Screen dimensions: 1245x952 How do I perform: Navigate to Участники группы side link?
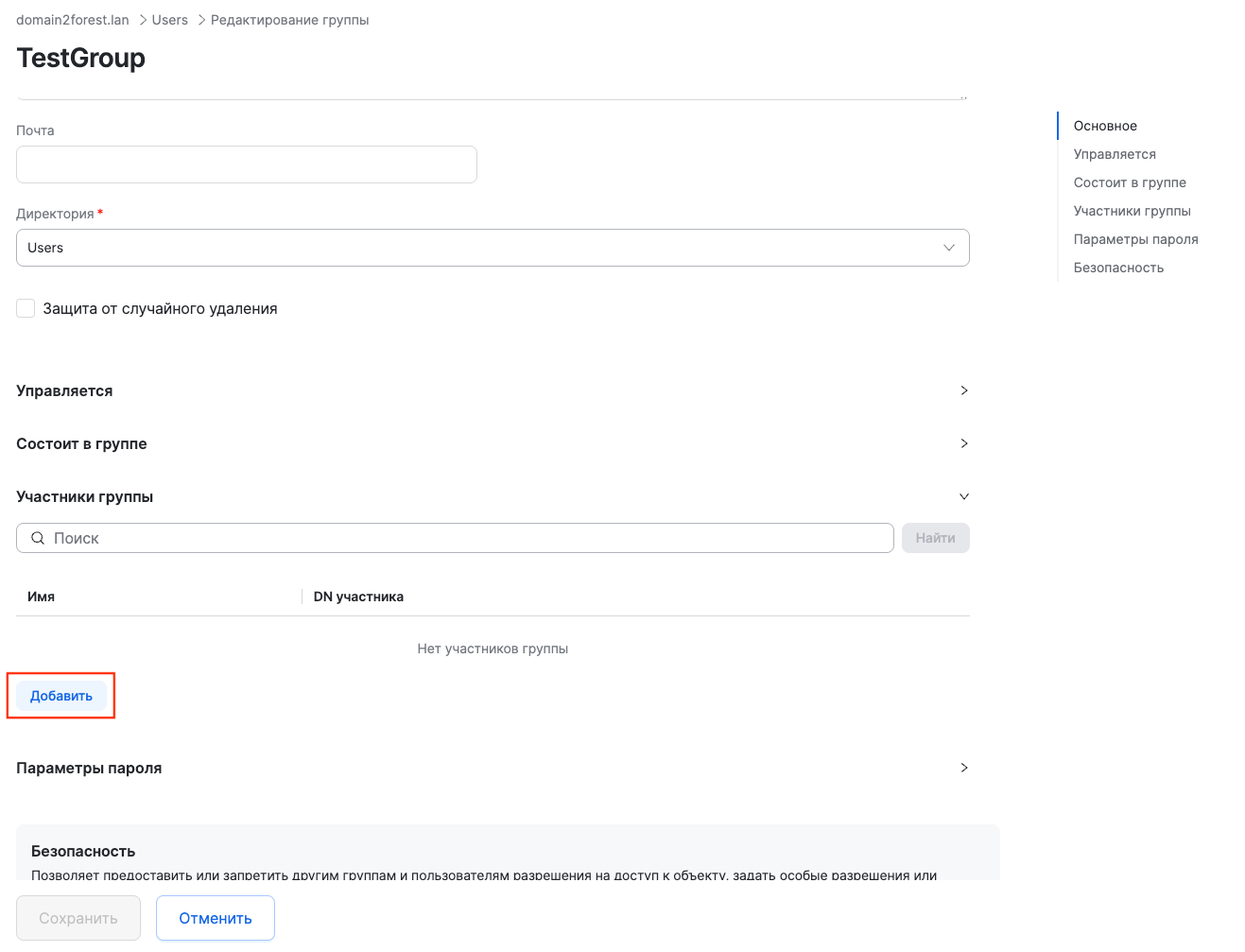tap(1132, 211)
